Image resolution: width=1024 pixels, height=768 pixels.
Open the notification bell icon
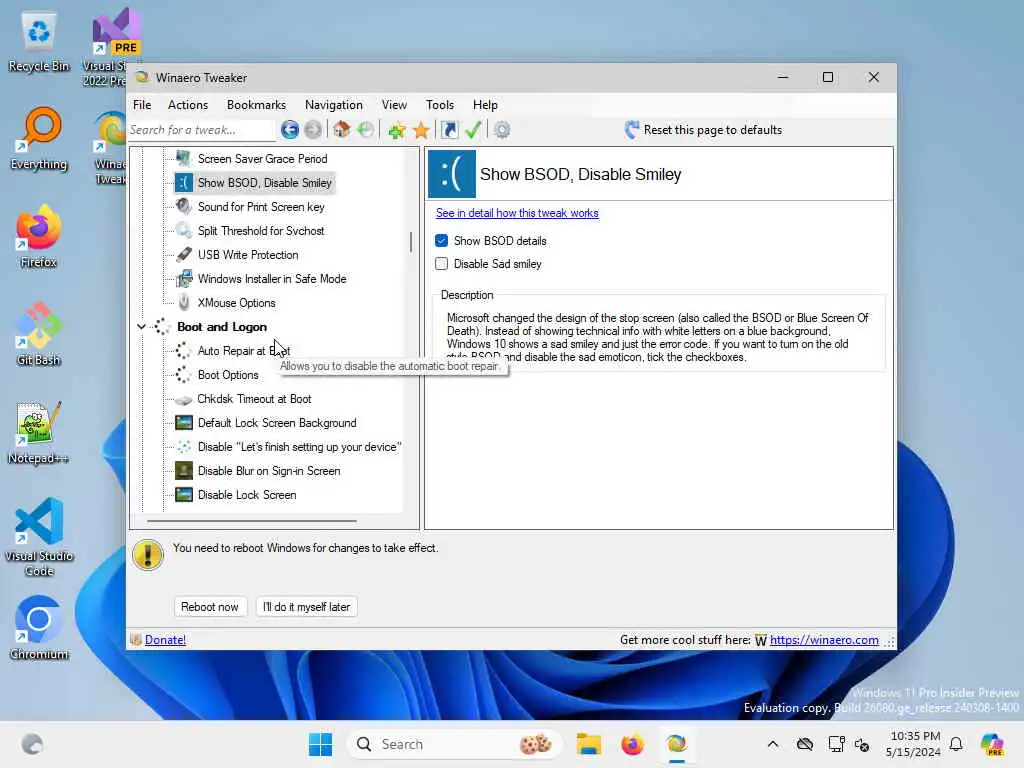(956, 744)
